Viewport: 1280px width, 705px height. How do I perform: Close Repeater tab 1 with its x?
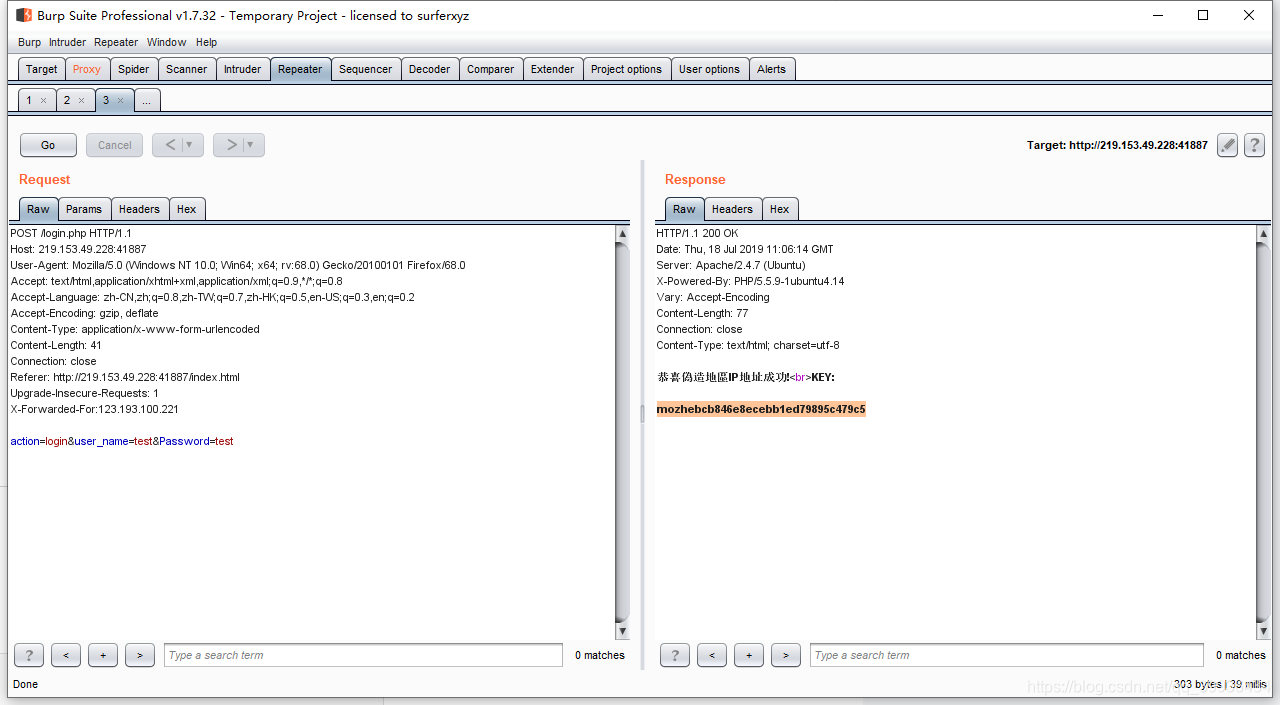[x=43, y=101]
